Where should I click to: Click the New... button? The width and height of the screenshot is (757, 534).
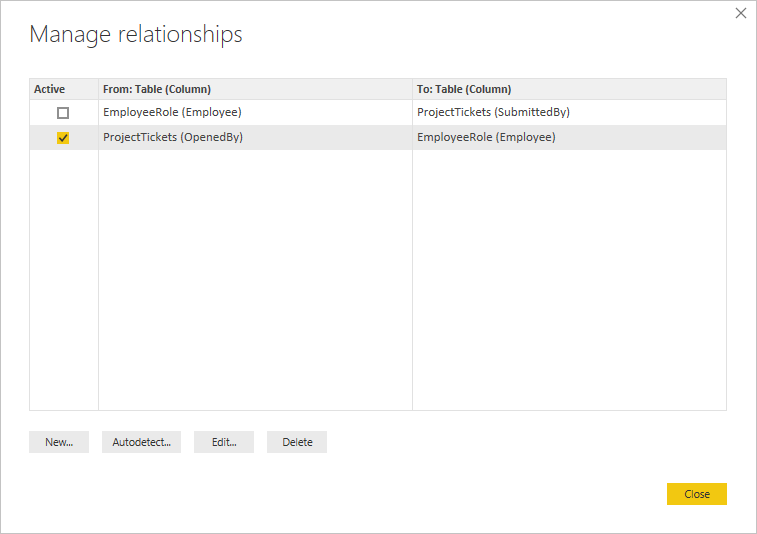click(59, 442)
